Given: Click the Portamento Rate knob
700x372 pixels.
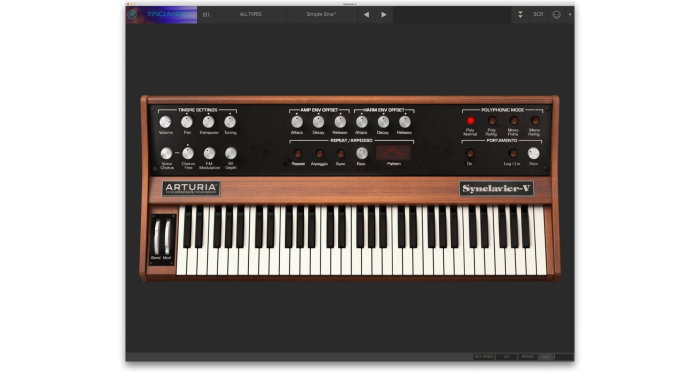Looking at the screenshot, I should pyautogui.click(x=533, y=153).
